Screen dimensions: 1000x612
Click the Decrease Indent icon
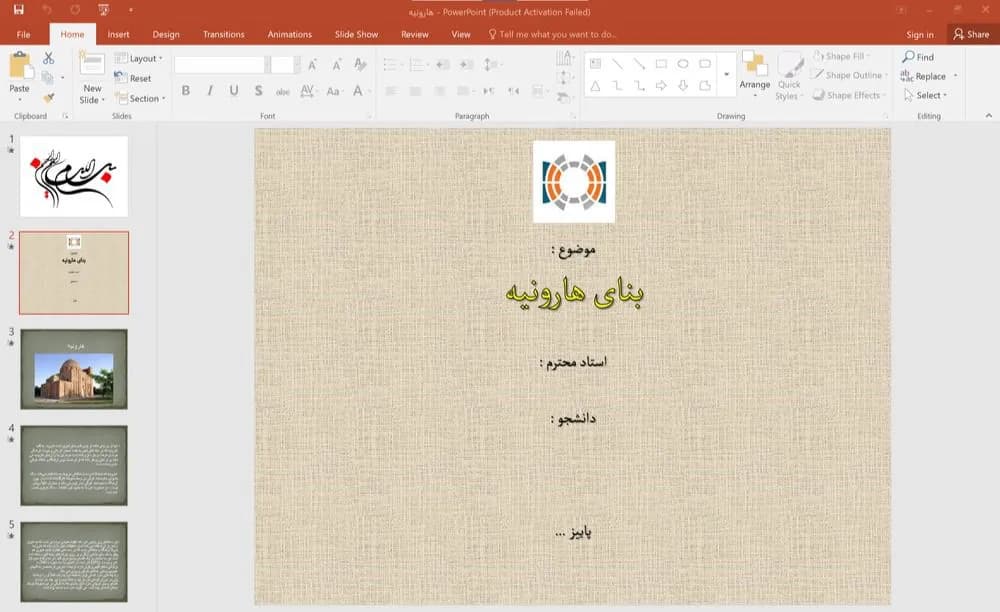(443, 64)
